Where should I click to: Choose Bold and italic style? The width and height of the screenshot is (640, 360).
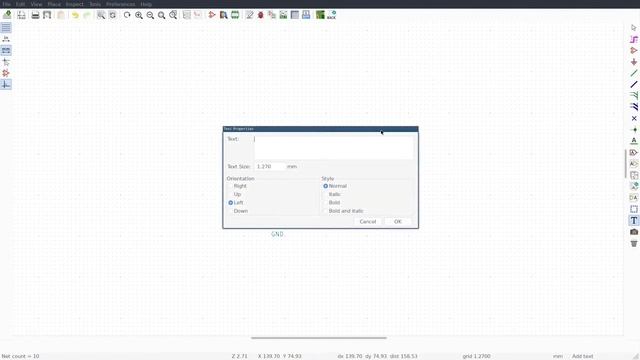343,211
